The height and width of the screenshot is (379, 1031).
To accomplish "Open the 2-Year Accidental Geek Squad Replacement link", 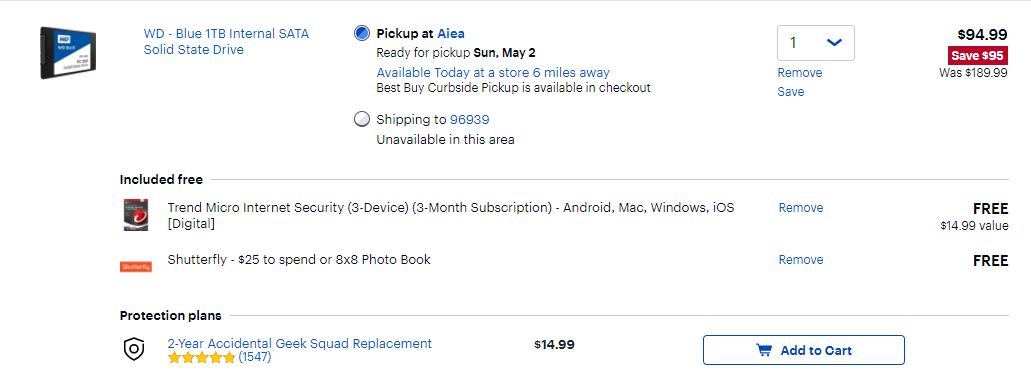I will pos(300,343).
